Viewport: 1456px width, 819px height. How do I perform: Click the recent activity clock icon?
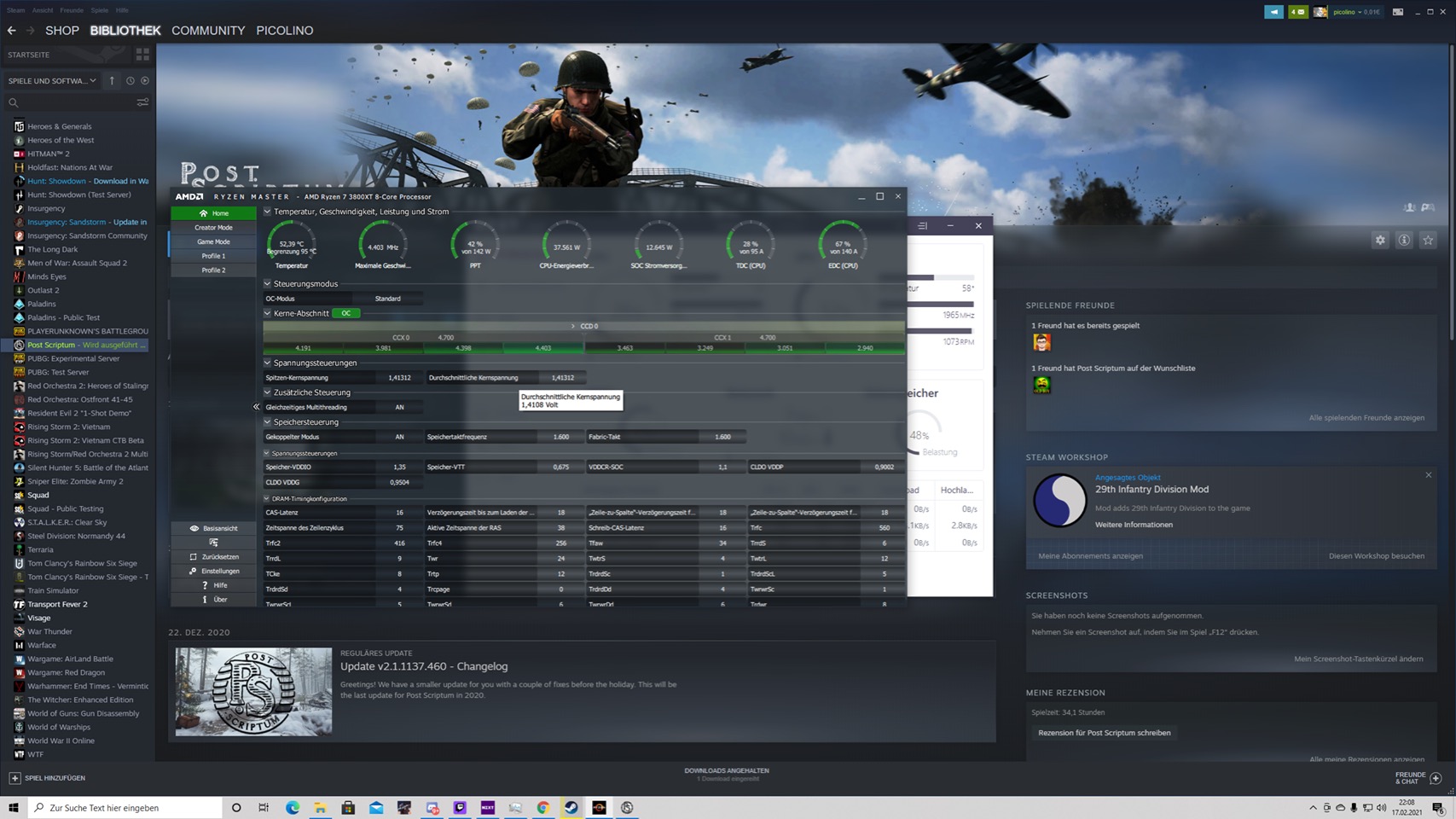(x=130, y=81)
